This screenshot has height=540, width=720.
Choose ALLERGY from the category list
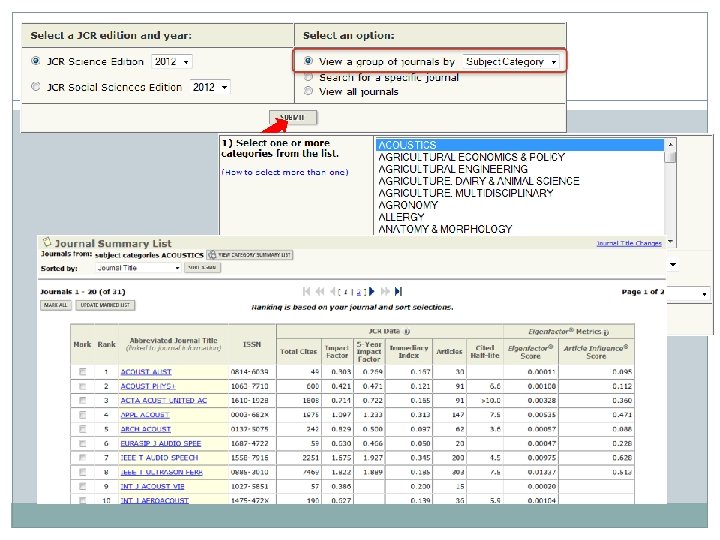402,217
